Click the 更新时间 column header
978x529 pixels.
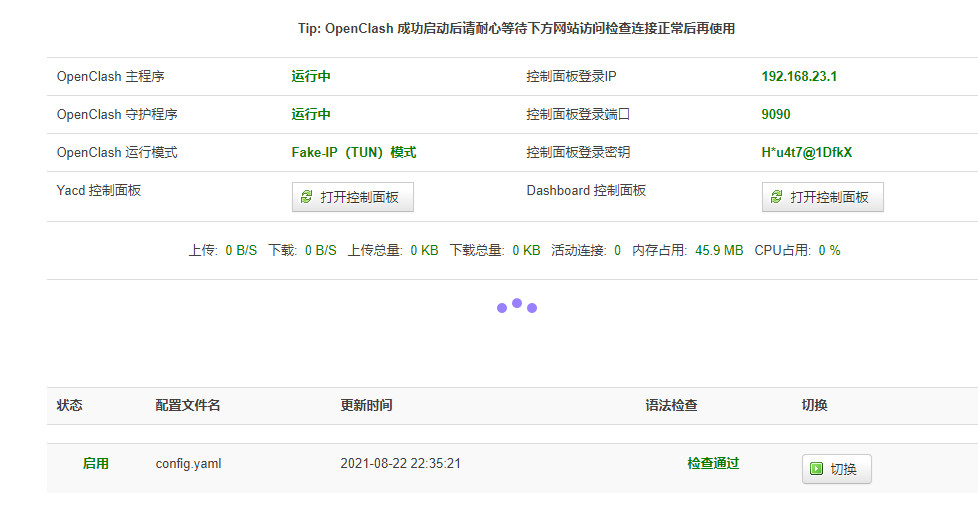[366, 405]
